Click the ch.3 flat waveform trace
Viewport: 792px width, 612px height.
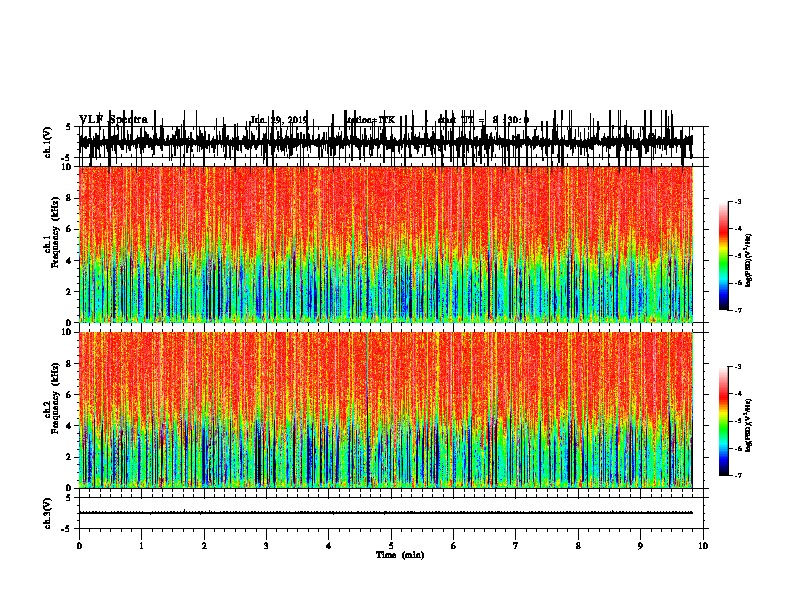385,513
